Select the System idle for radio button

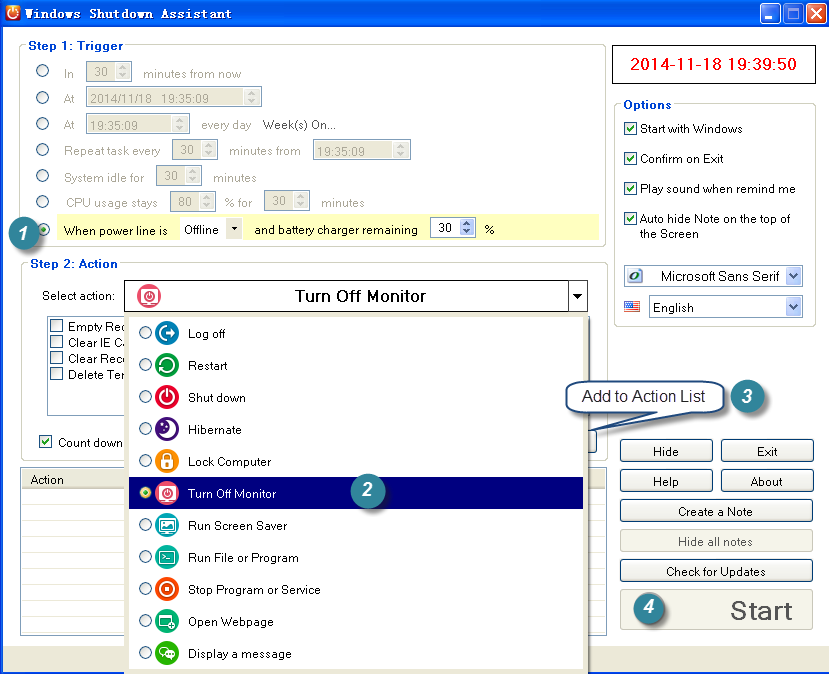(x=42, y=176)
